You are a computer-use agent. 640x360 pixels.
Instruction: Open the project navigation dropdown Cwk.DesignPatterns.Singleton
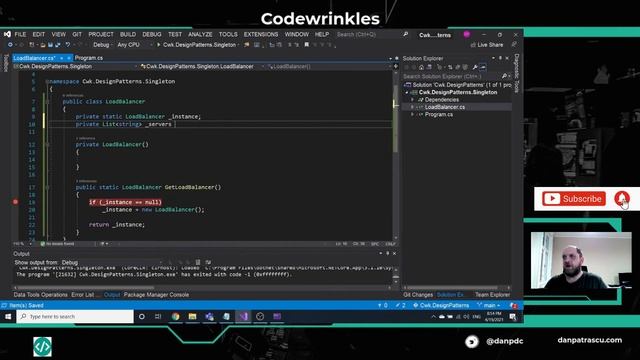tap(75, 66)
